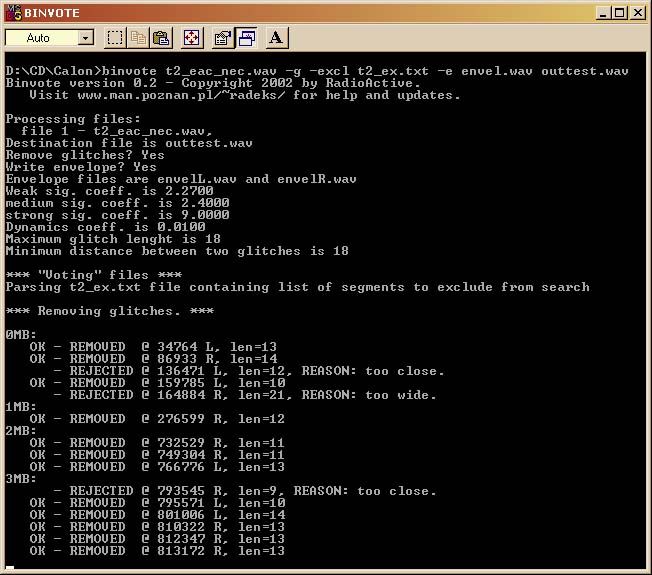Click 'REMOVED @ 766776 L, len=13' row

tap(157, 467)
